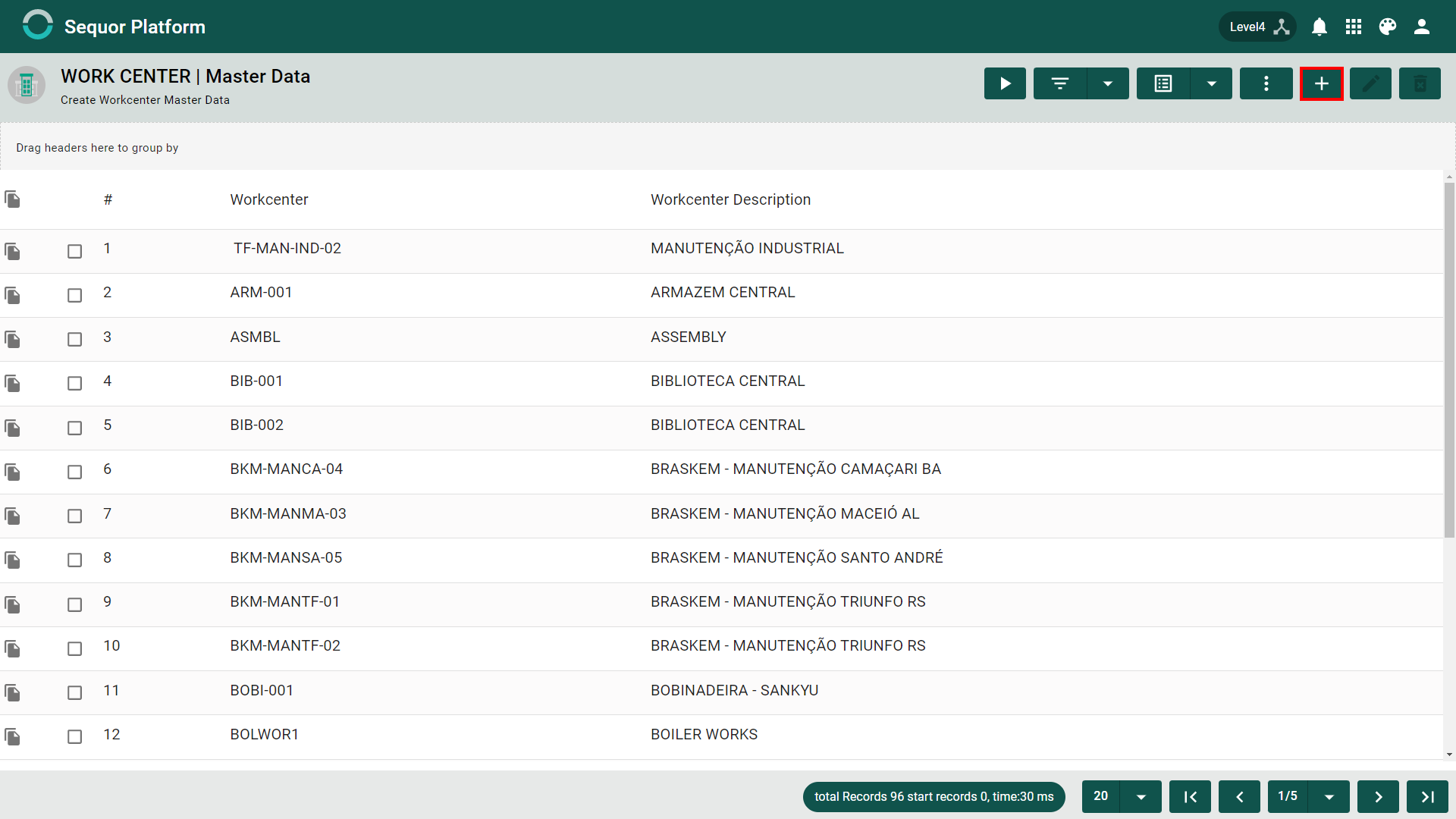Check the BKM-MANTF-01 row checkbox
This screenshot has height=819, width=1456.
pos(74,604)
